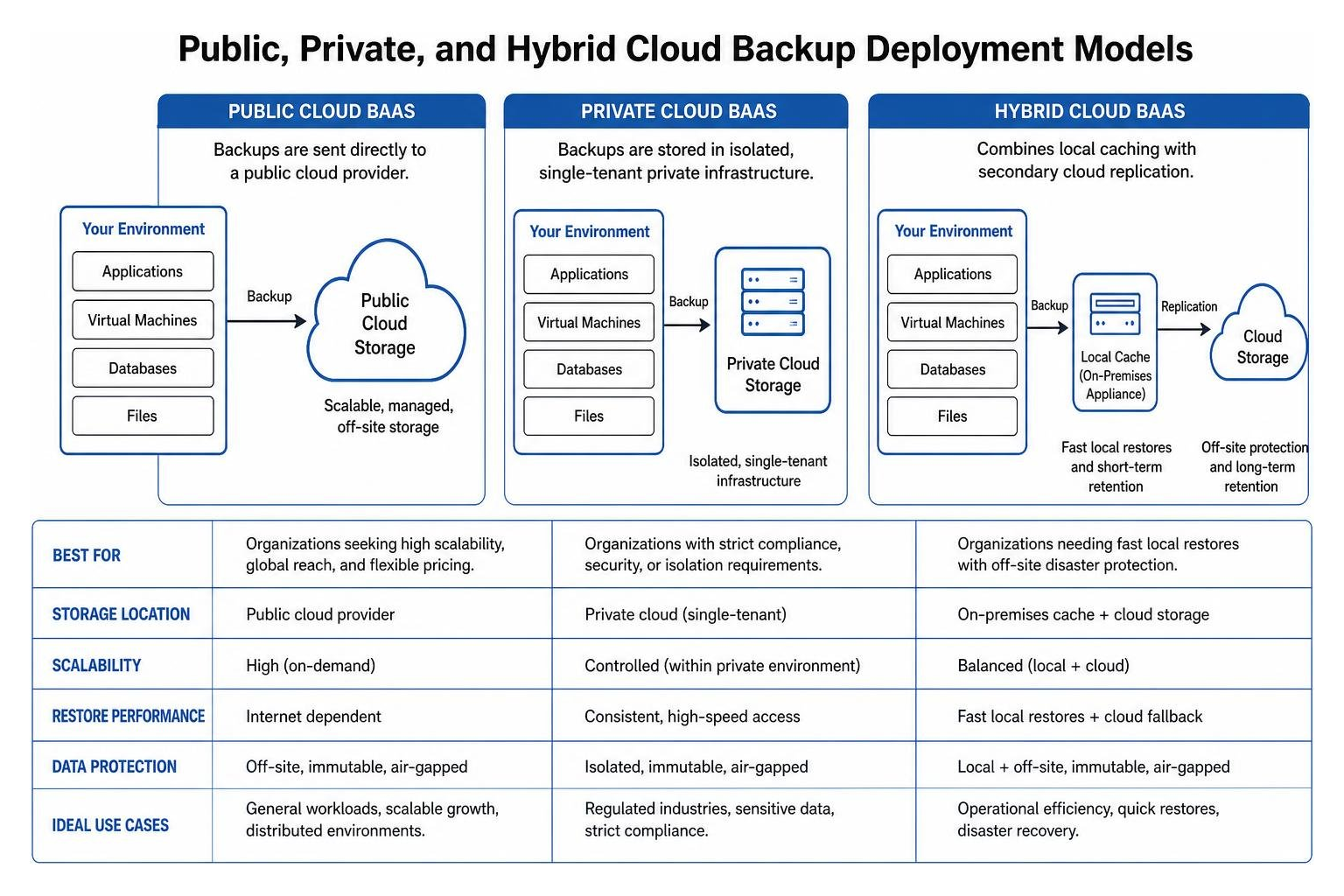The image size is (1344, 896).
Task: Click 'Your Environment' heading in Private Cloud panel
Action: point(589,231)
